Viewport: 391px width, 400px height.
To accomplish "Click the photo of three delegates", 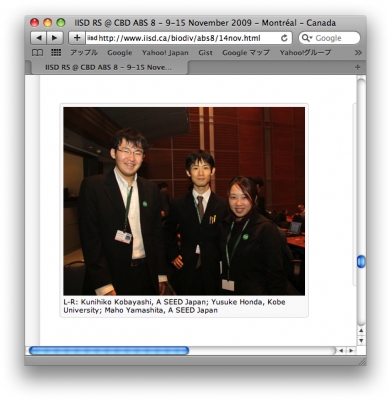I will coord(184,201).
